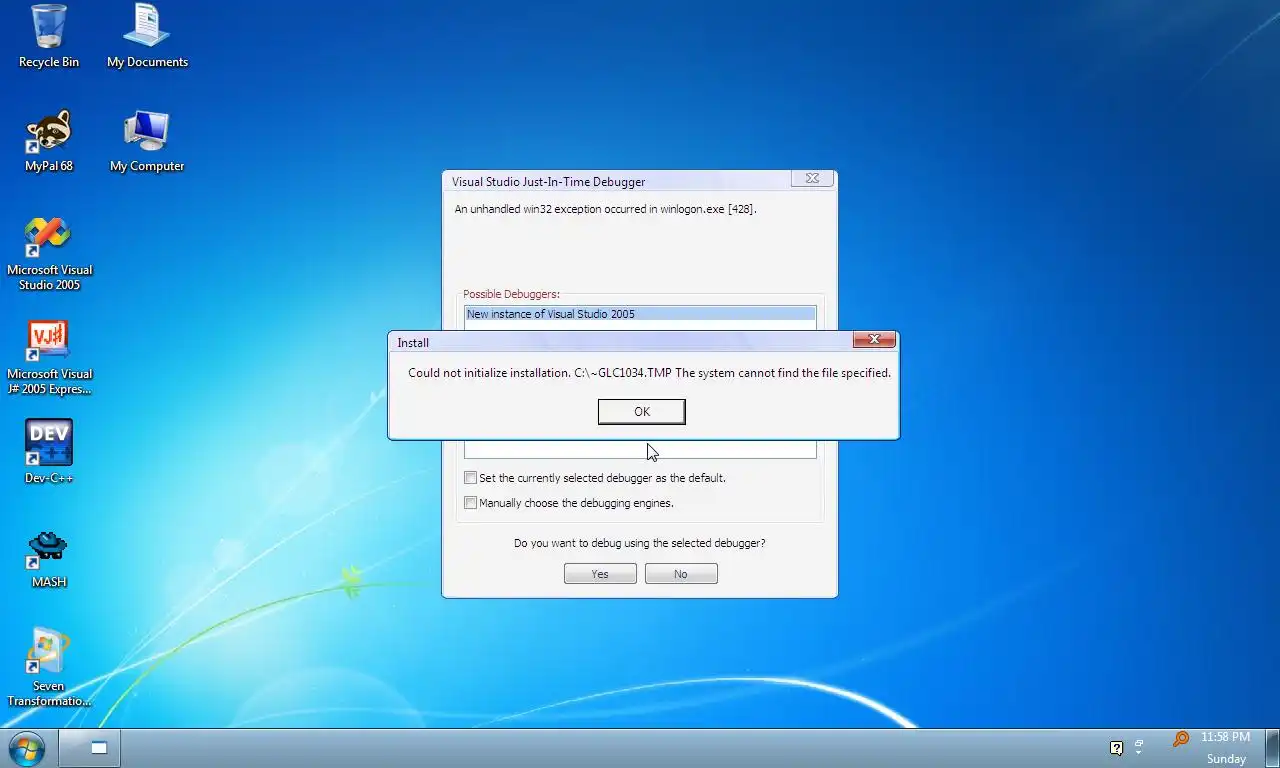Viewport: 1280px width, 768px height.
Task: Click the 'unhandled win32 exception' message text
Action: (x=605, y=209)
